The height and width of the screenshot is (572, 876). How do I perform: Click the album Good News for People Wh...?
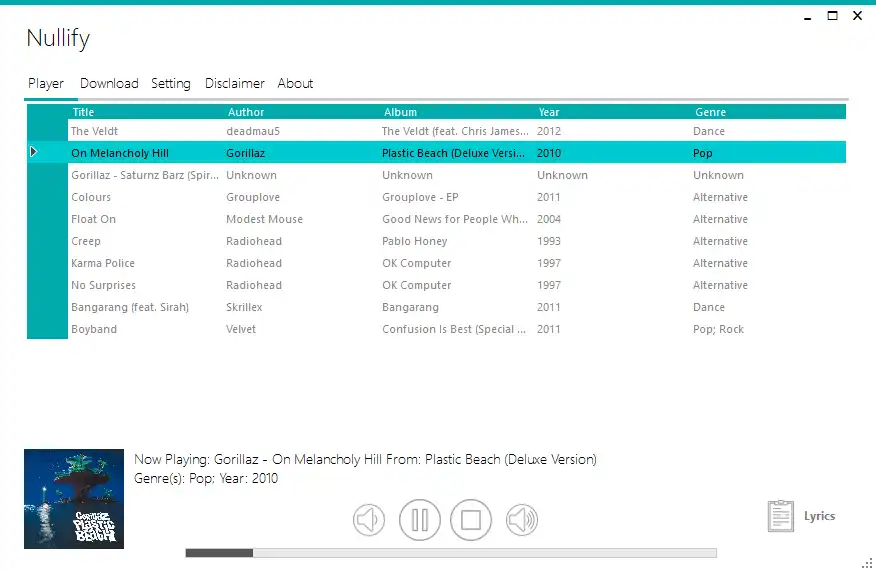[455, 219]
